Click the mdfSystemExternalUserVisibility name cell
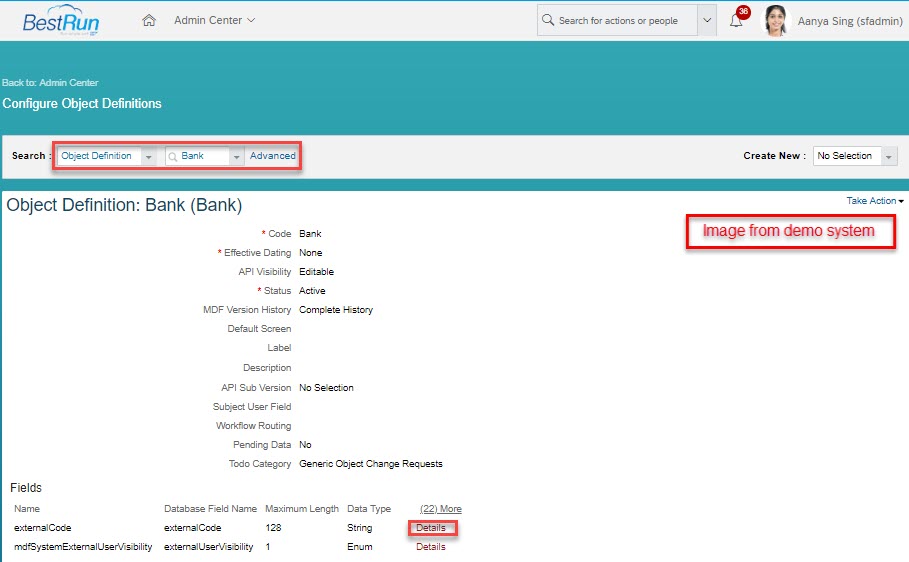Viewport: 909px width, 562px height. coord(83,547)
